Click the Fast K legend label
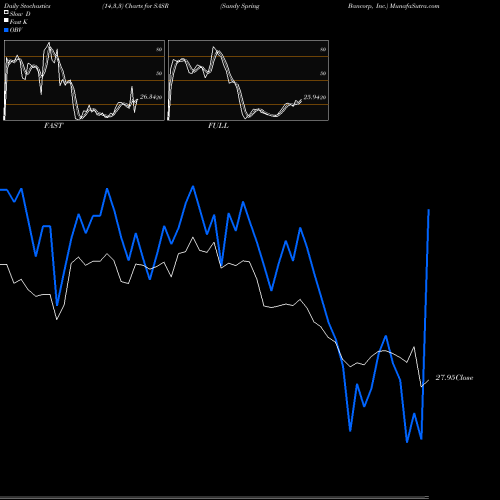This screenshot has height=500, width=500. tap(19, 22)
